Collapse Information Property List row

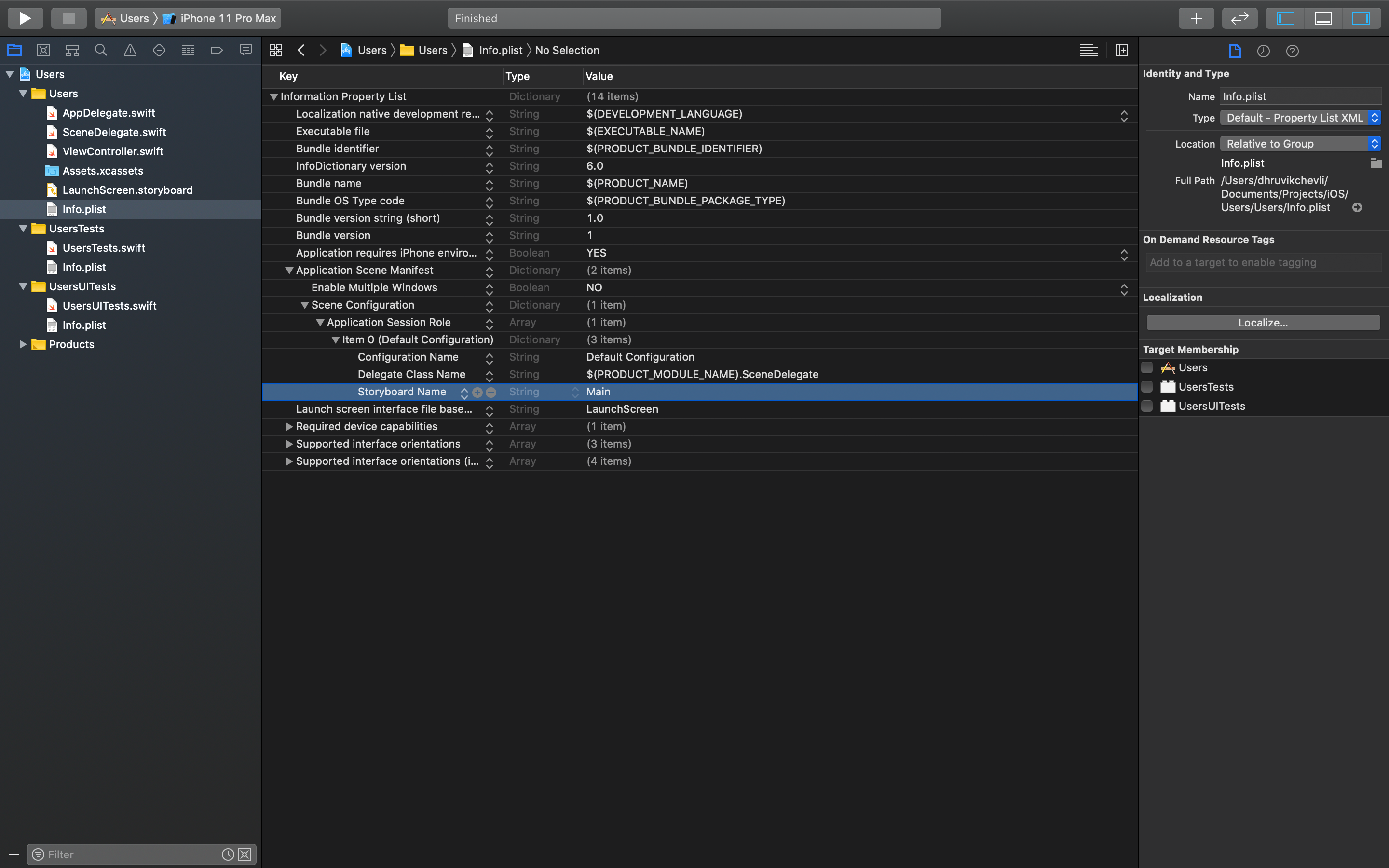(274, 96)
